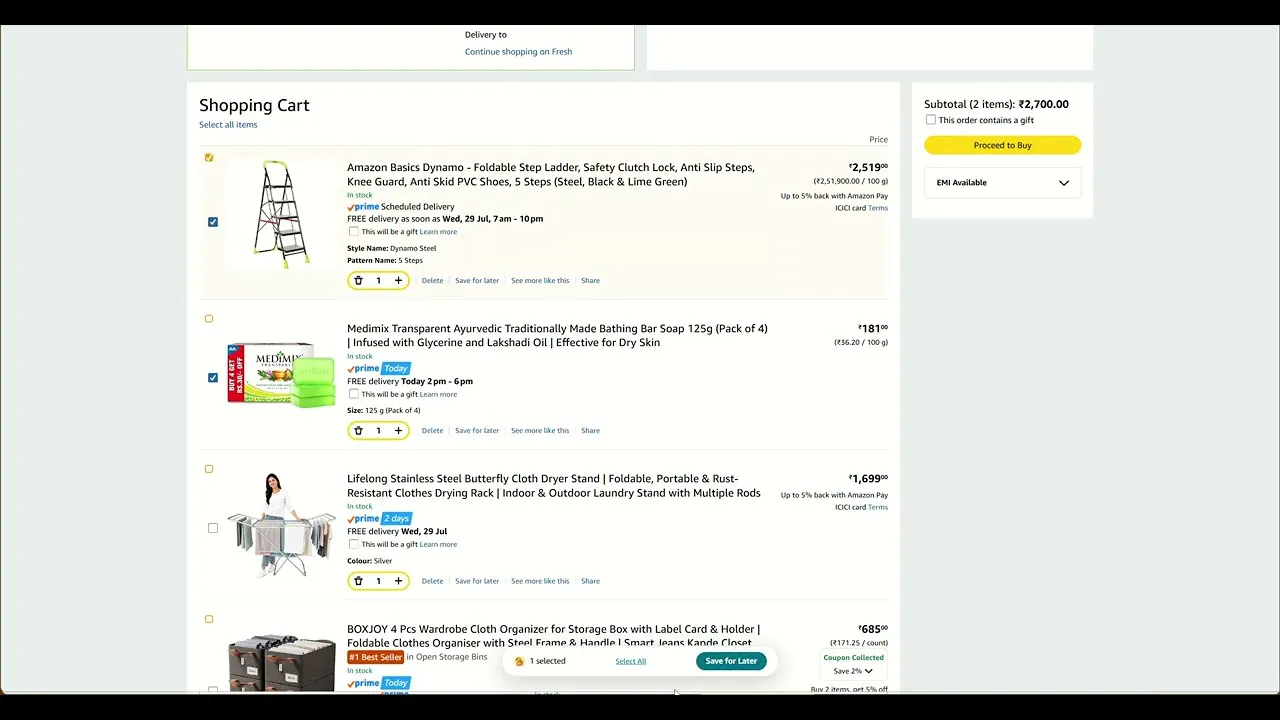
Task: Click the quantity value of the ladder item
Action: [378, 281]
